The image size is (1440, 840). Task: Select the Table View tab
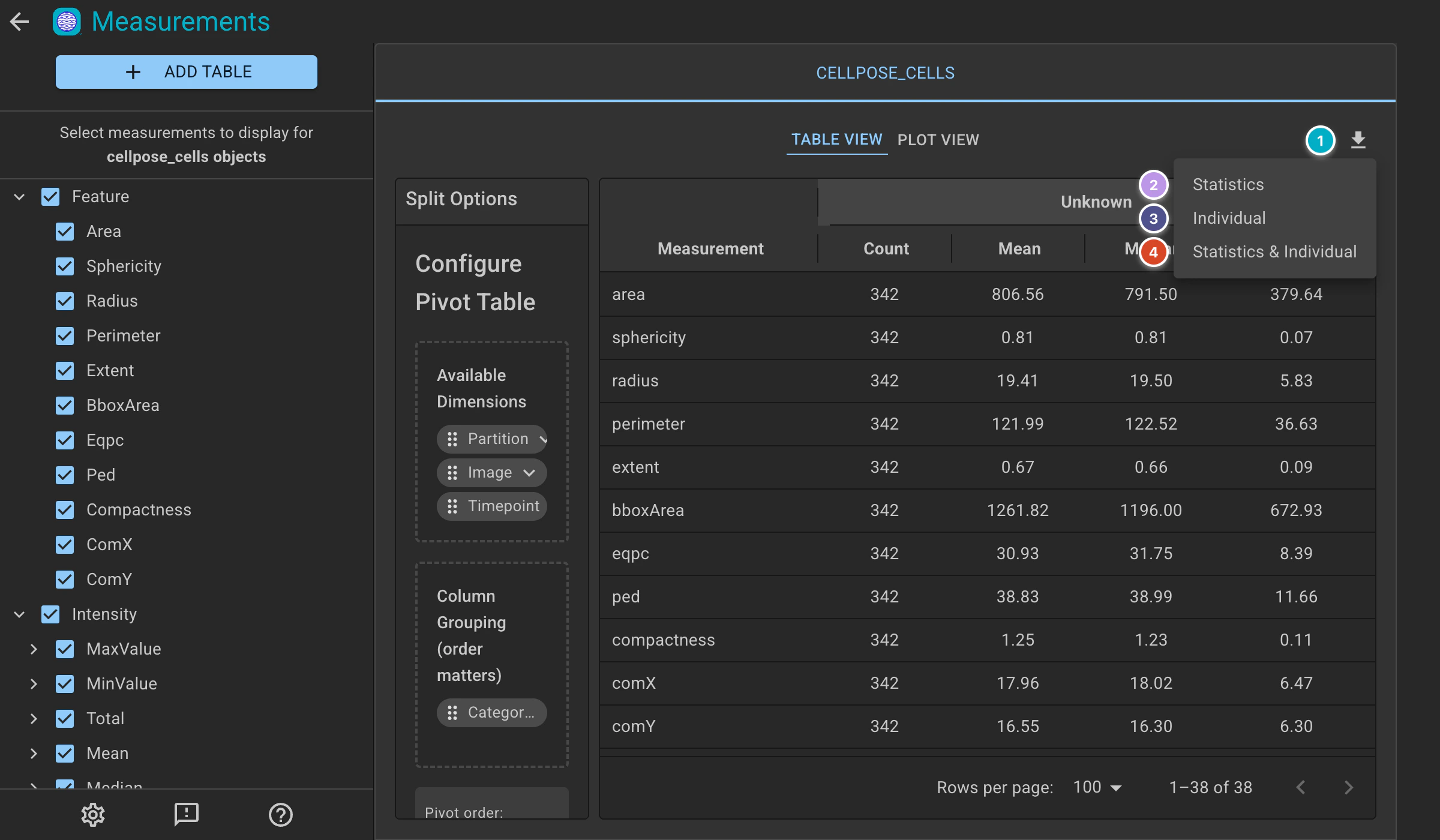pyautogui.click(x=837, y=140)
